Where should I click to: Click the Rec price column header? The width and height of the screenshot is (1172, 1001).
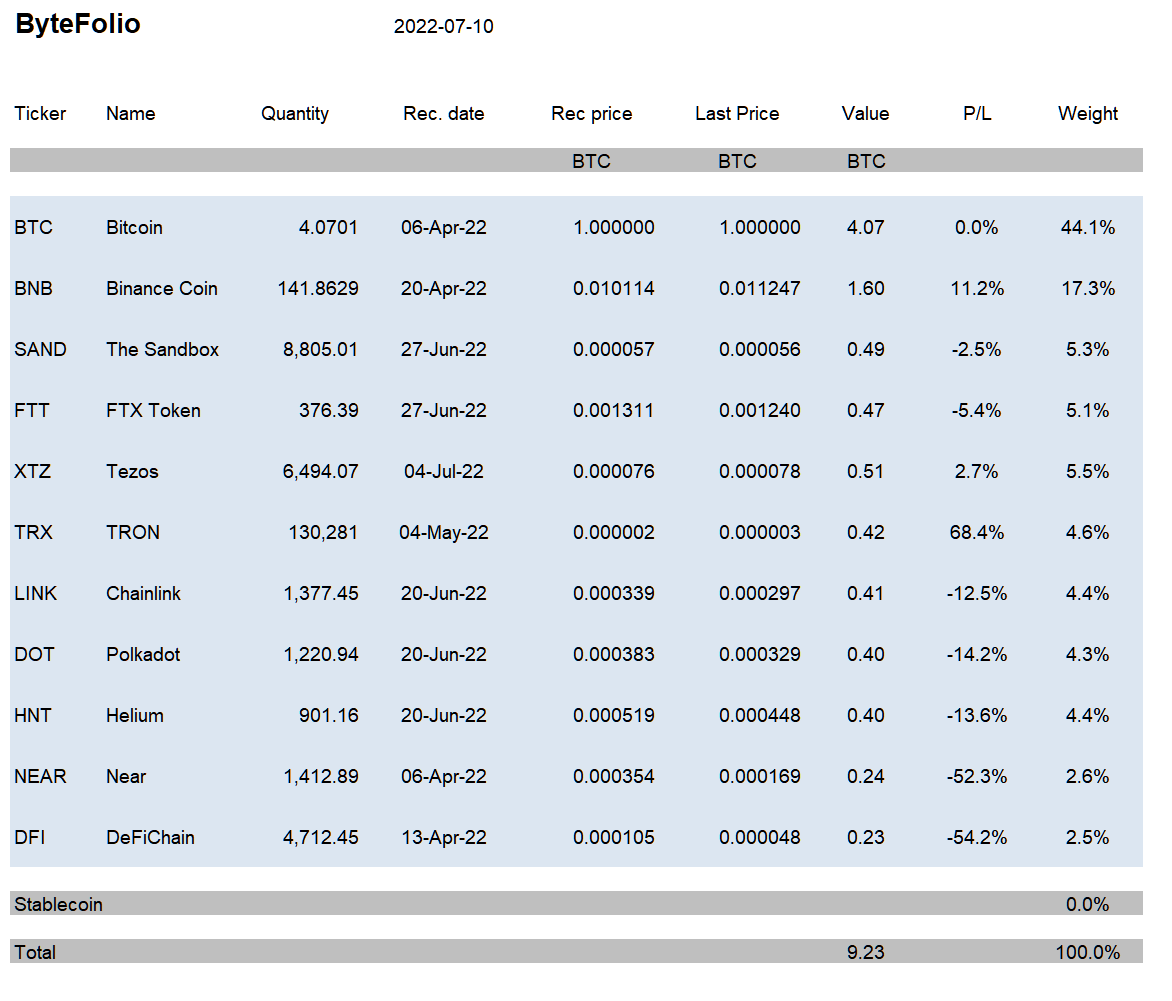(591, 114)
